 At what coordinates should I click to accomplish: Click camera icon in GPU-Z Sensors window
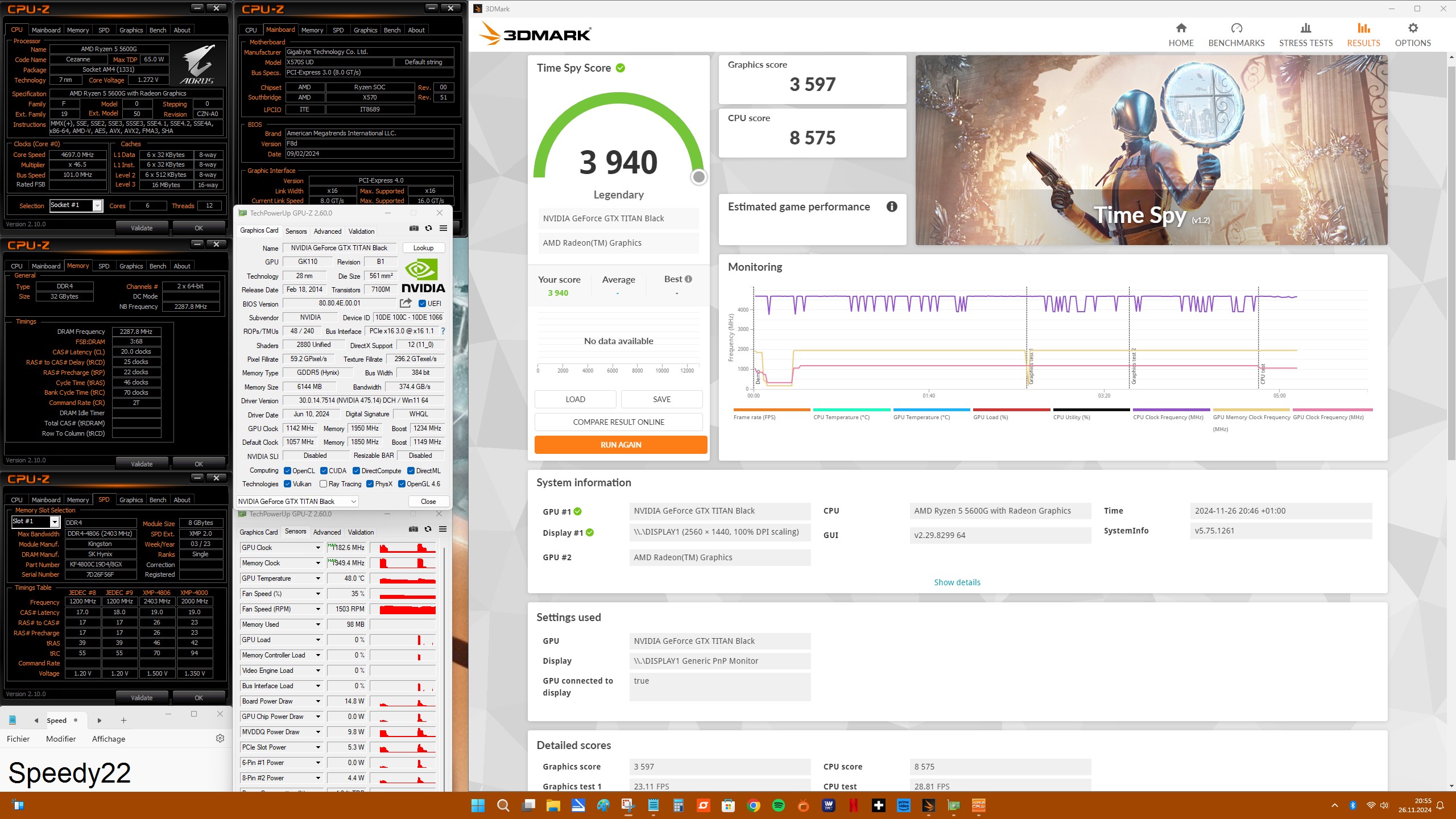coord(413,529)
